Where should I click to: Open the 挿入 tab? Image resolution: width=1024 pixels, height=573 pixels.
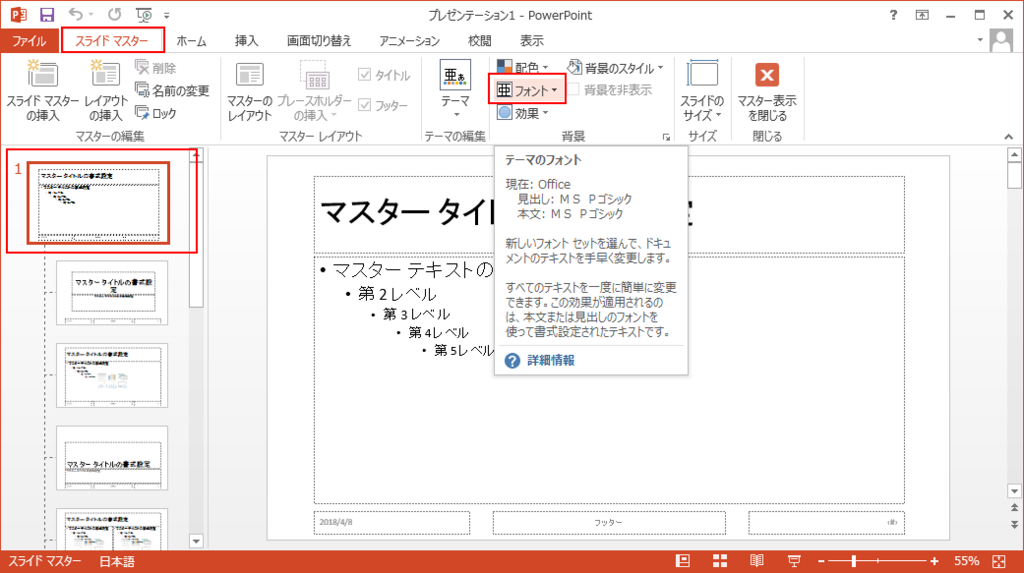click(x=246, y=41)
